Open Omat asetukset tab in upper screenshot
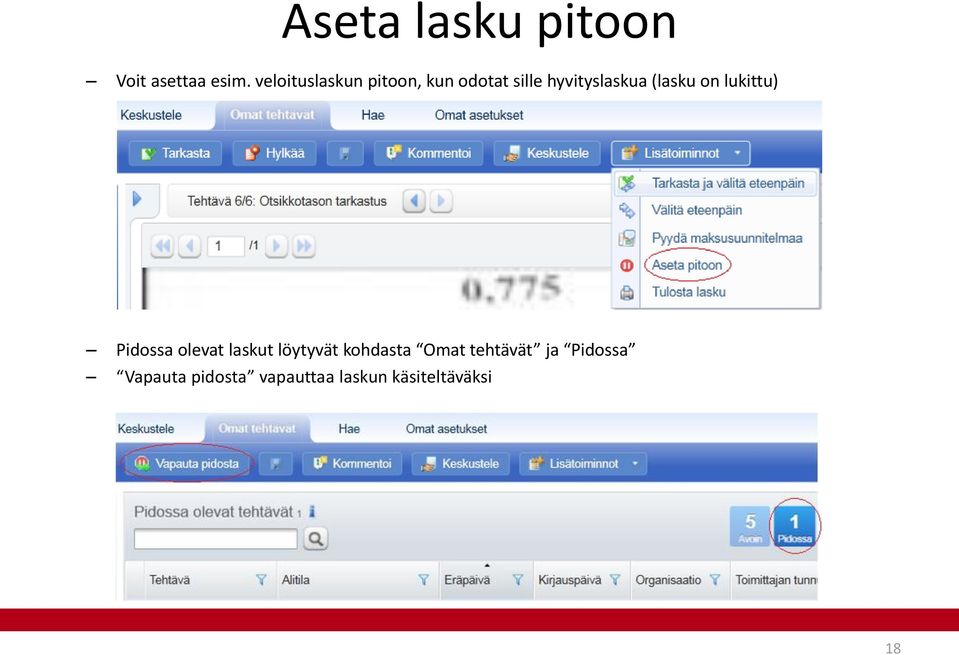Image resolution: width=959 pixels, height=655 pixels. pyautogui.click(x=478, y=115)
